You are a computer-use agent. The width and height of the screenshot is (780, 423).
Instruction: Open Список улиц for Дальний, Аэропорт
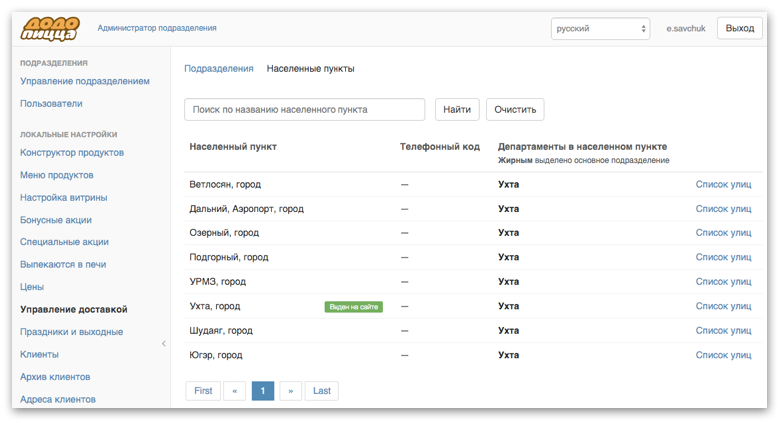(723, 209)
